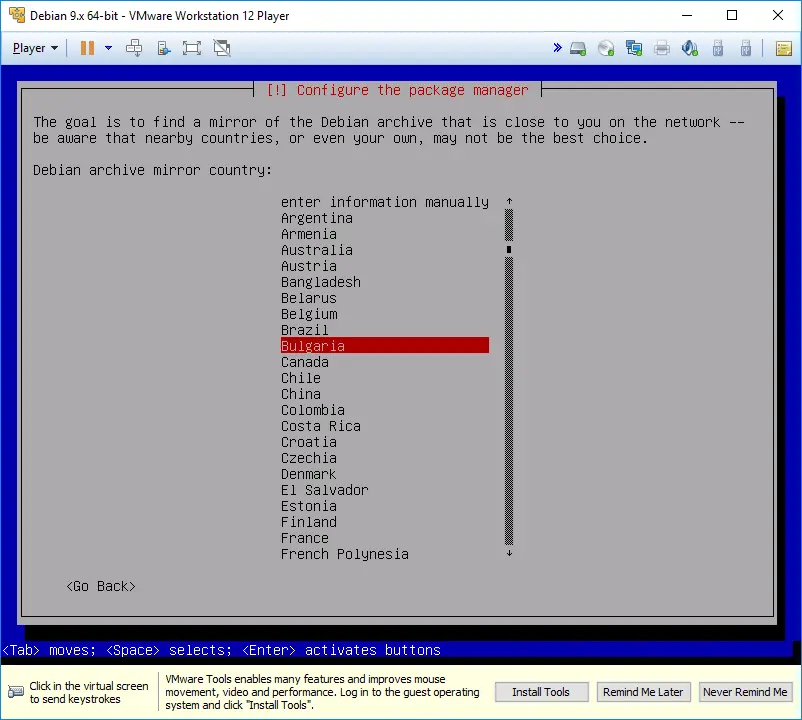Dismiss with Never Remind Me
Viewport: 802px width, 720px height.
pyautogui.click(x=745, y=692)
